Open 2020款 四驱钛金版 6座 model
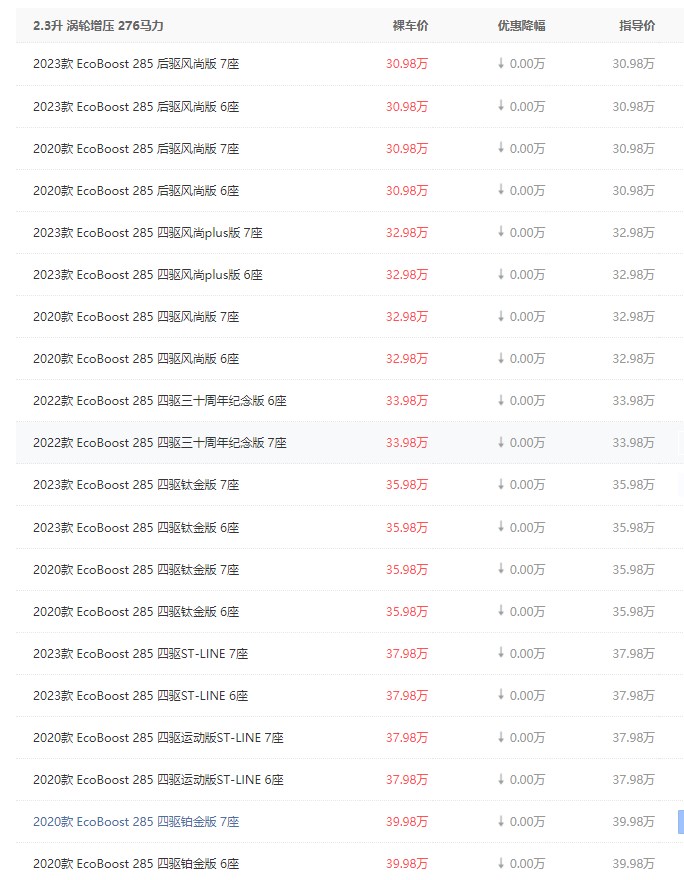The height and width of the screenshot is (880, 684). [x=136, y=612]
